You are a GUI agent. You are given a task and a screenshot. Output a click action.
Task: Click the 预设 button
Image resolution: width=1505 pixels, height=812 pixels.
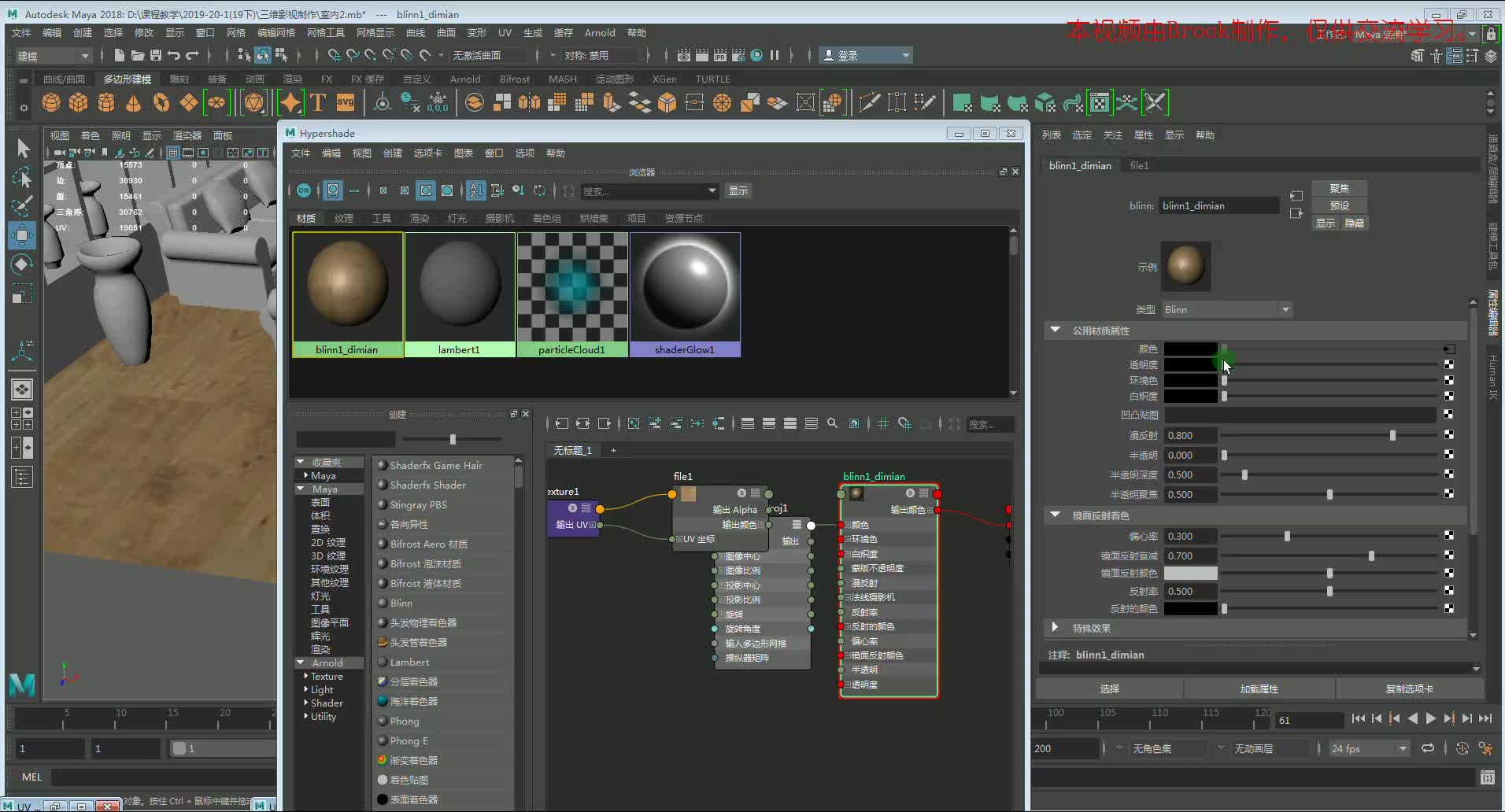(1340, 205)
